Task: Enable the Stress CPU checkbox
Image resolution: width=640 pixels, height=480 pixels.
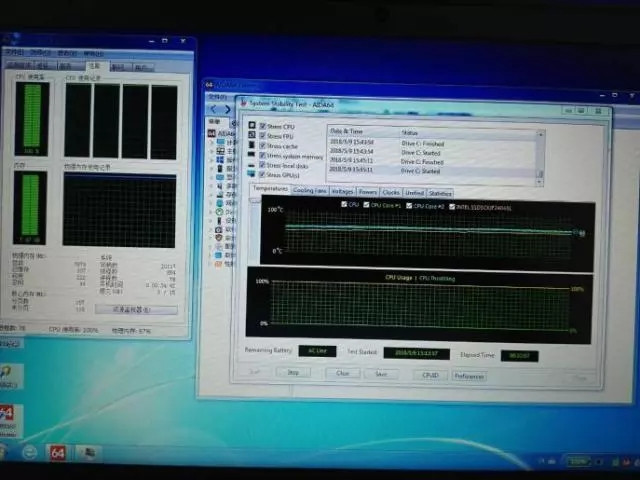Action: click(x=263, y=126)
